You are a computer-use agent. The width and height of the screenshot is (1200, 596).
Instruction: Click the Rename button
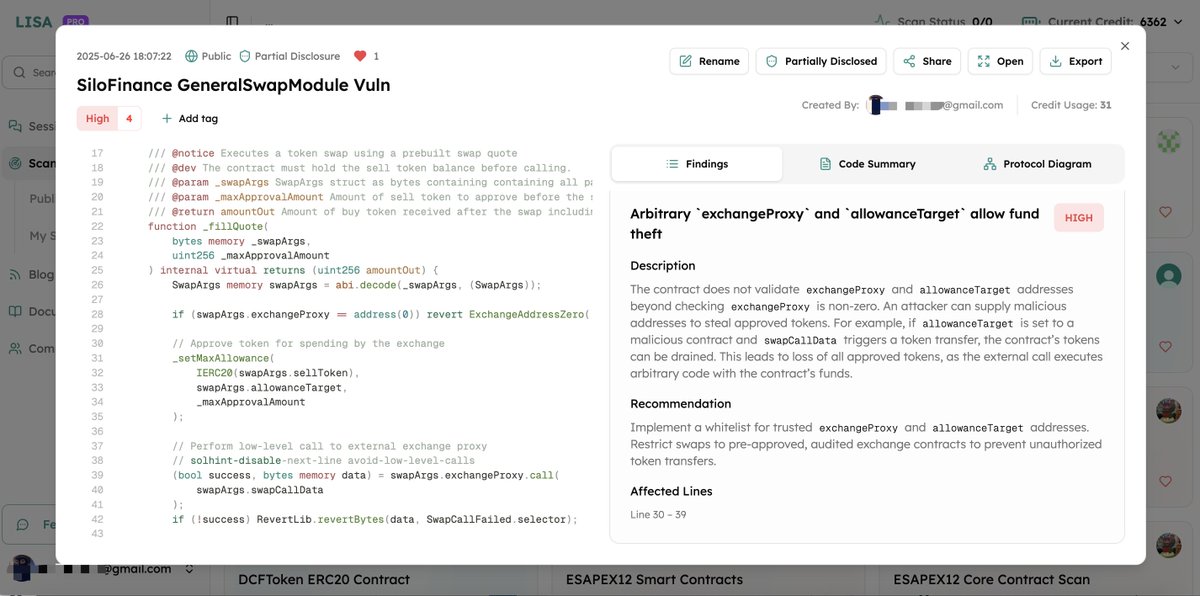point(709,61)
